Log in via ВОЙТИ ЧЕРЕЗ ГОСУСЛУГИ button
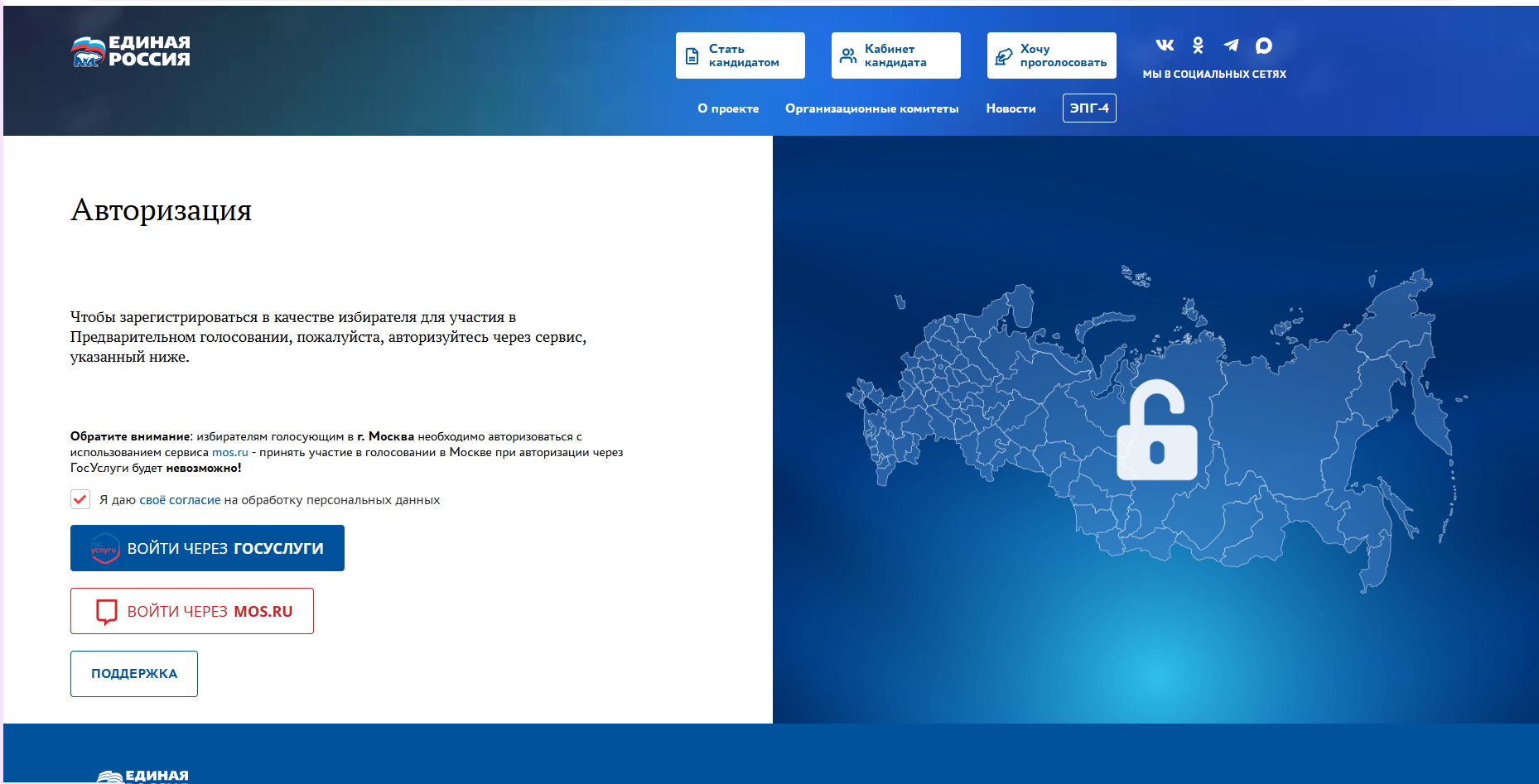Image resolution: width=1539 pixels, height=784 pixels. pyautogui.click(x=207, y=548)
